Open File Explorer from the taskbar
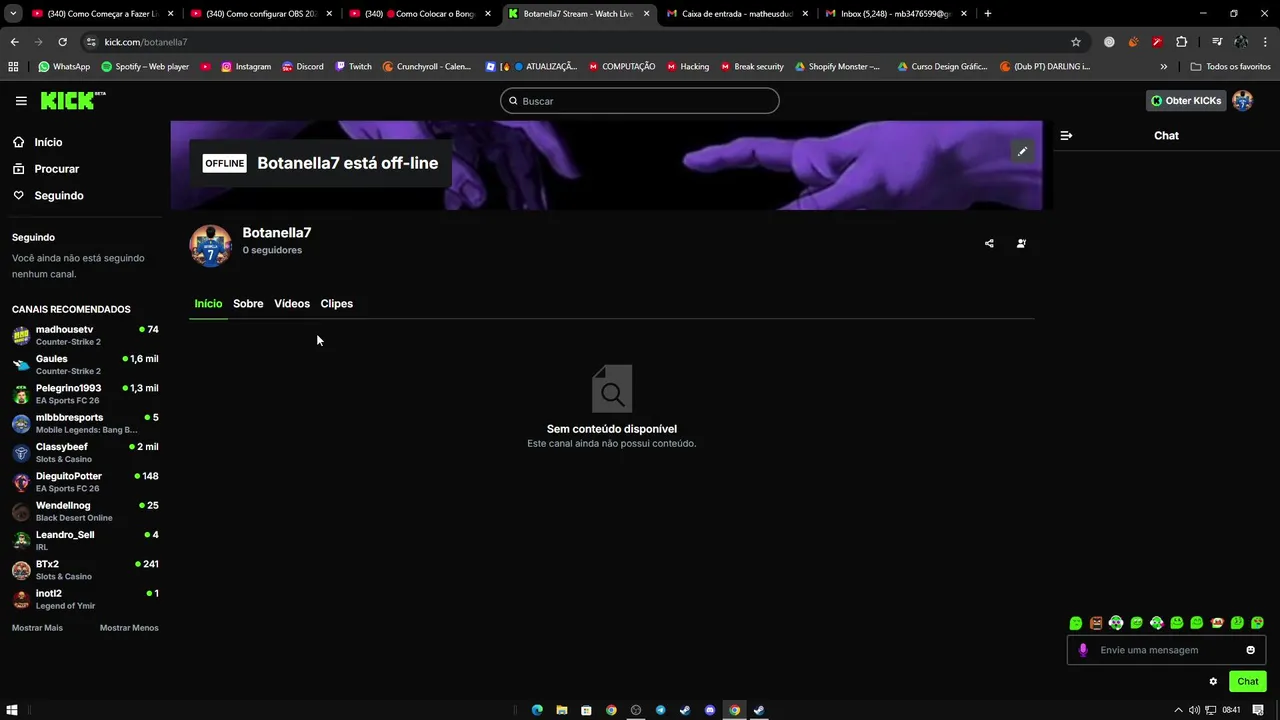This screenshot has width=1280, height=720. tap(562, 710)
